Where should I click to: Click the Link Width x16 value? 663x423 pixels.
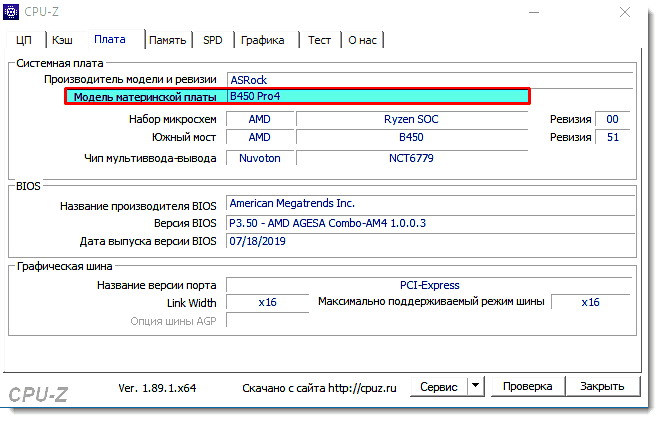click(x=268, y=302)
